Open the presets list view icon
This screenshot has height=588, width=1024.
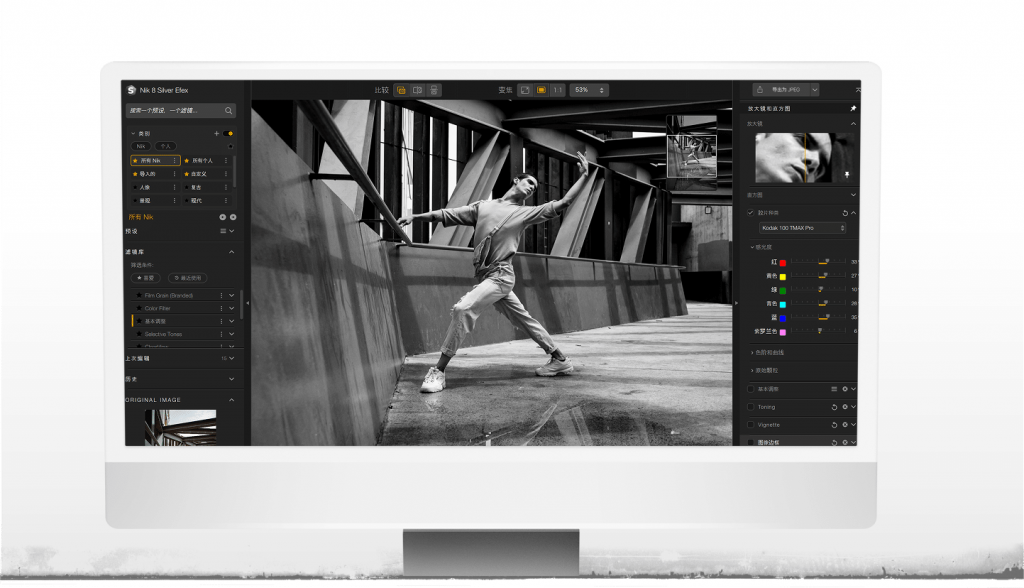click(223, 231)
